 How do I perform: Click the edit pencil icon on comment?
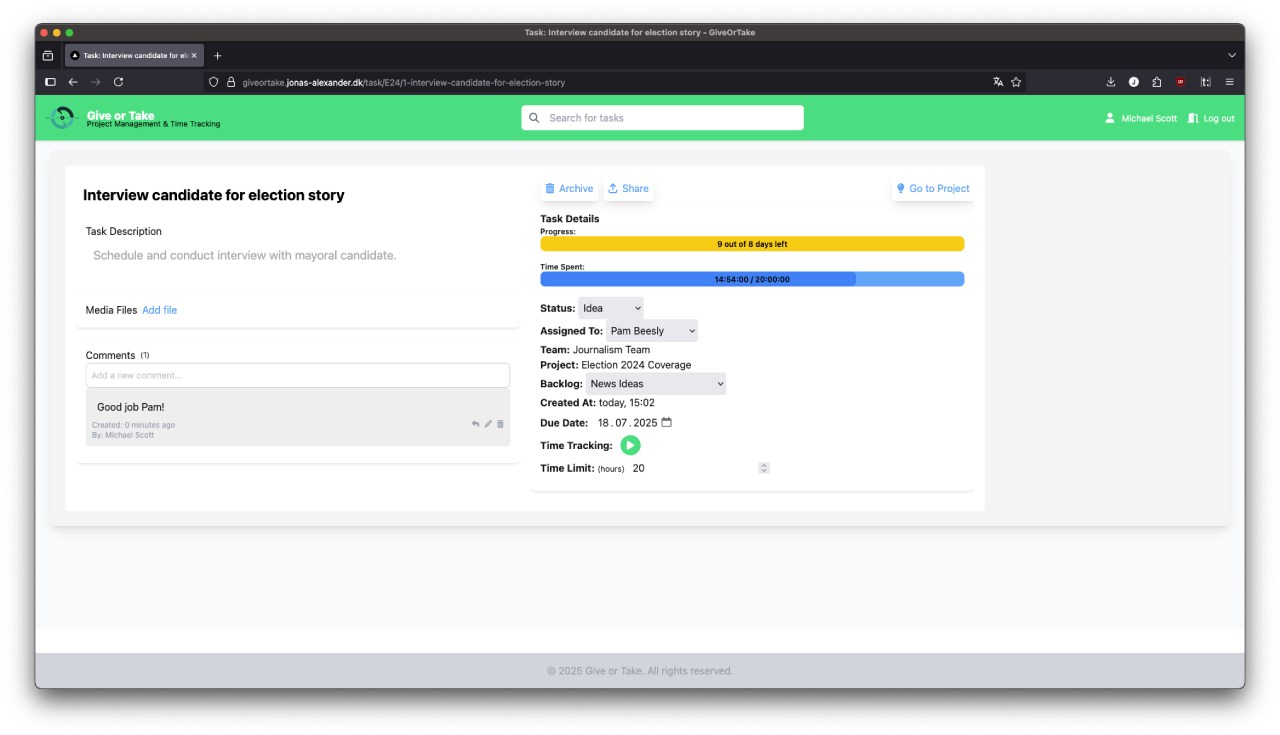click(488, 424)
